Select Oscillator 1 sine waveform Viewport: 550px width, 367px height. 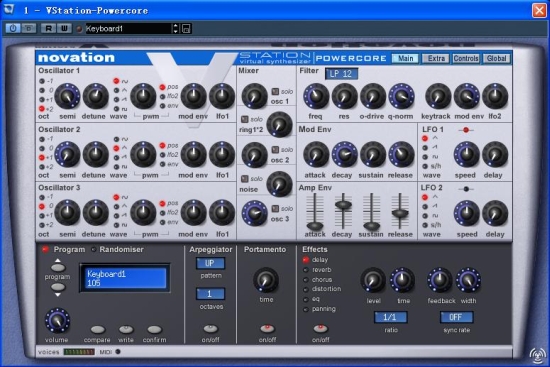(x=116, y=81)
